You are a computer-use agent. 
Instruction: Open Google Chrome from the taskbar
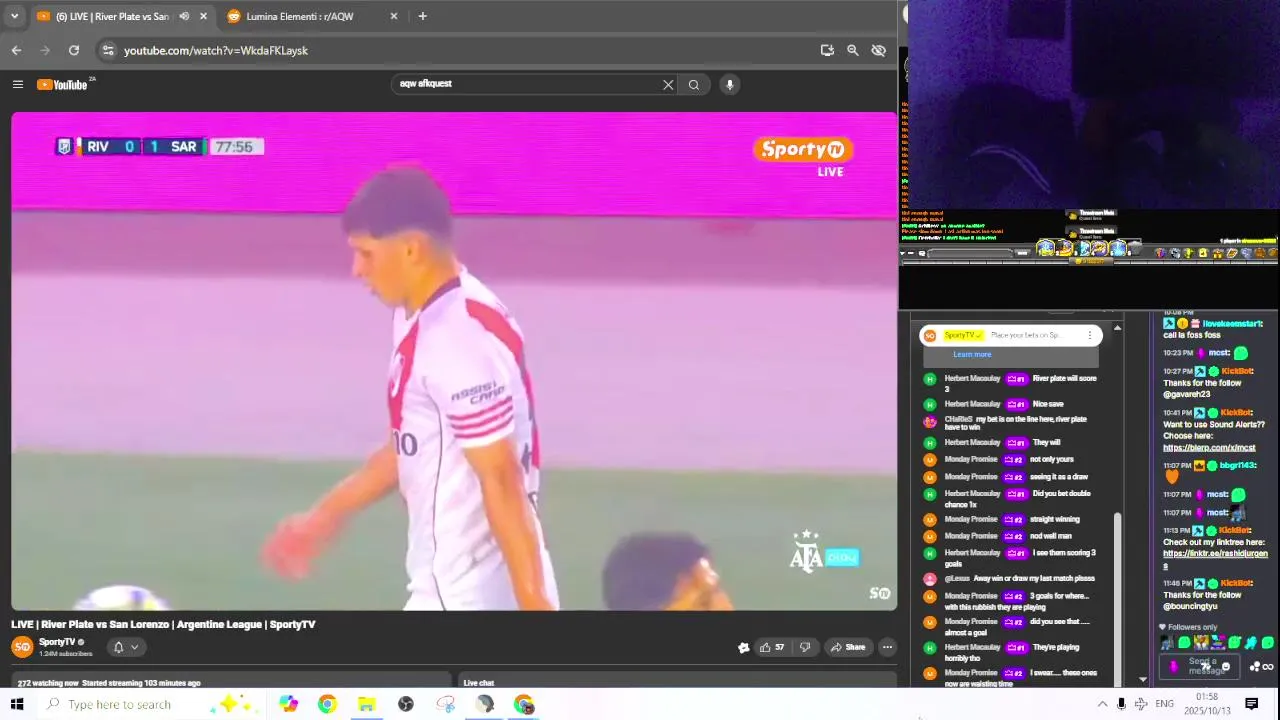tap(327, 704)
